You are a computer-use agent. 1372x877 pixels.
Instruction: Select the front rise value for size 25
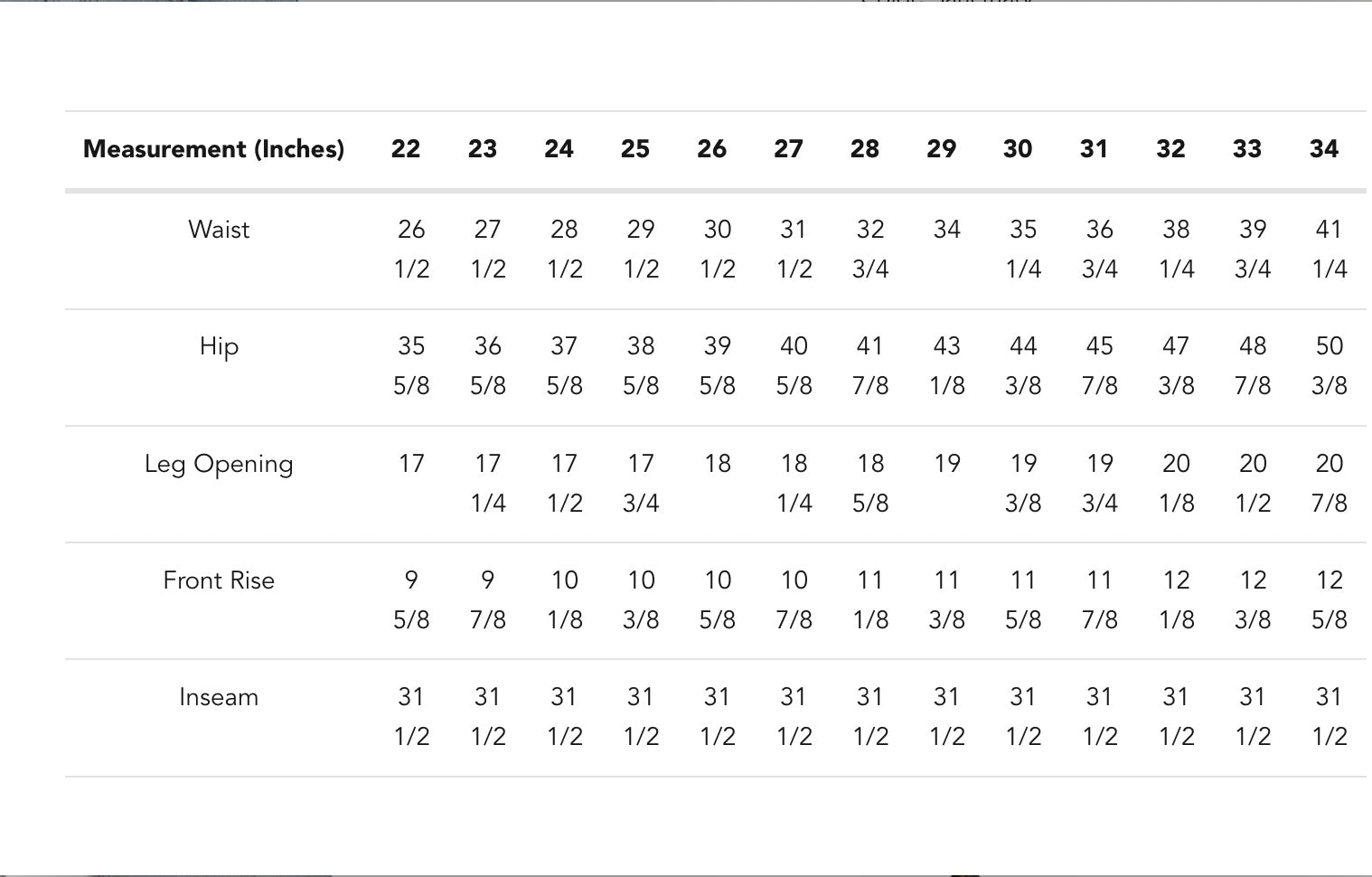(641, 599)
